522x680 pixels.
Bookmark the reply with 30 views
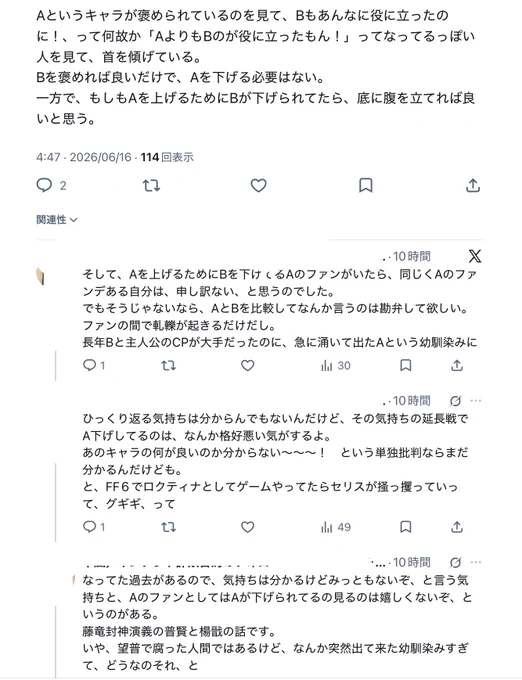click(405, 366)
